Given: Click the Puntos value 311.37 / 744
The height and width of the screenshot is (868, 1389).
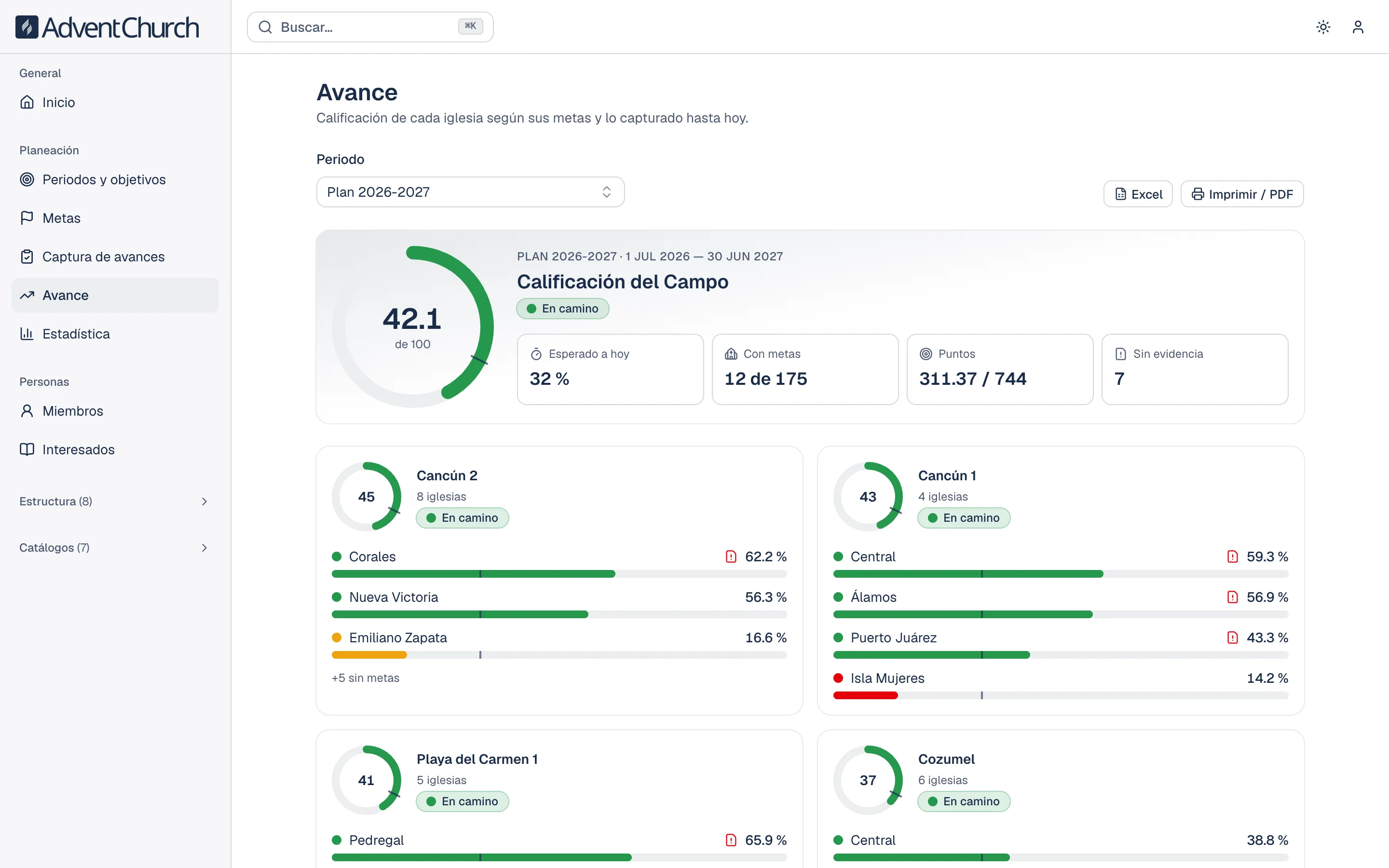Looking at the screenshot, I should [x=972, y=379].
